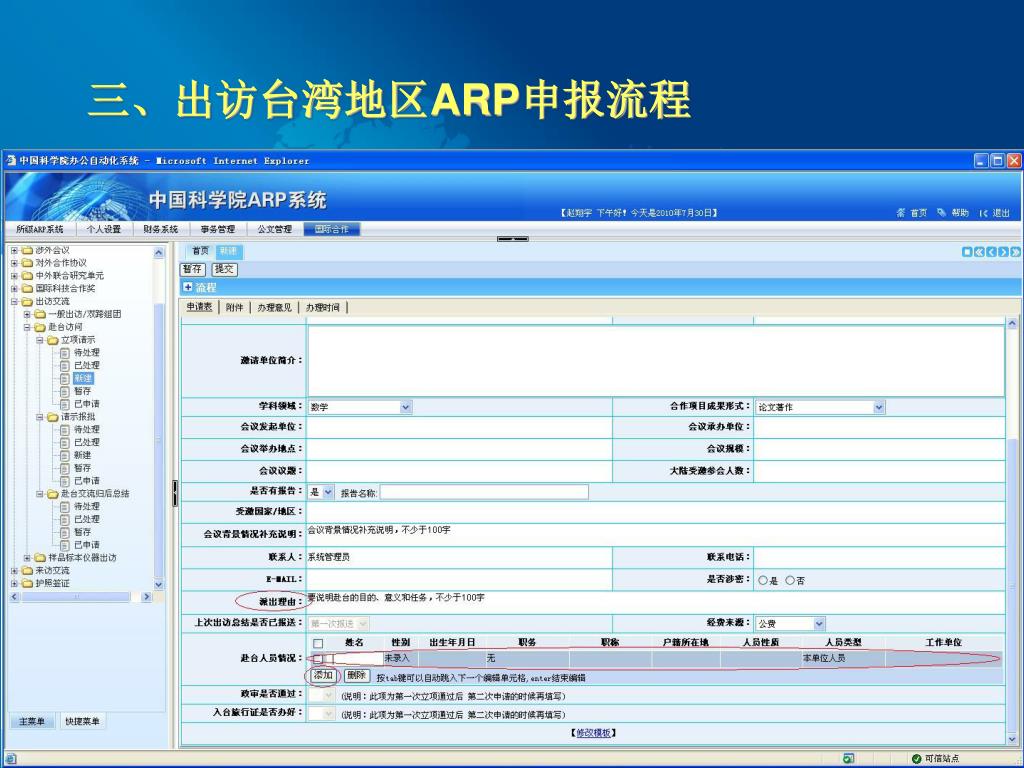The height and width of the screenshot is (768, 1024).
Task: Open 待处理 document under 立项请示
Action: 86,353
